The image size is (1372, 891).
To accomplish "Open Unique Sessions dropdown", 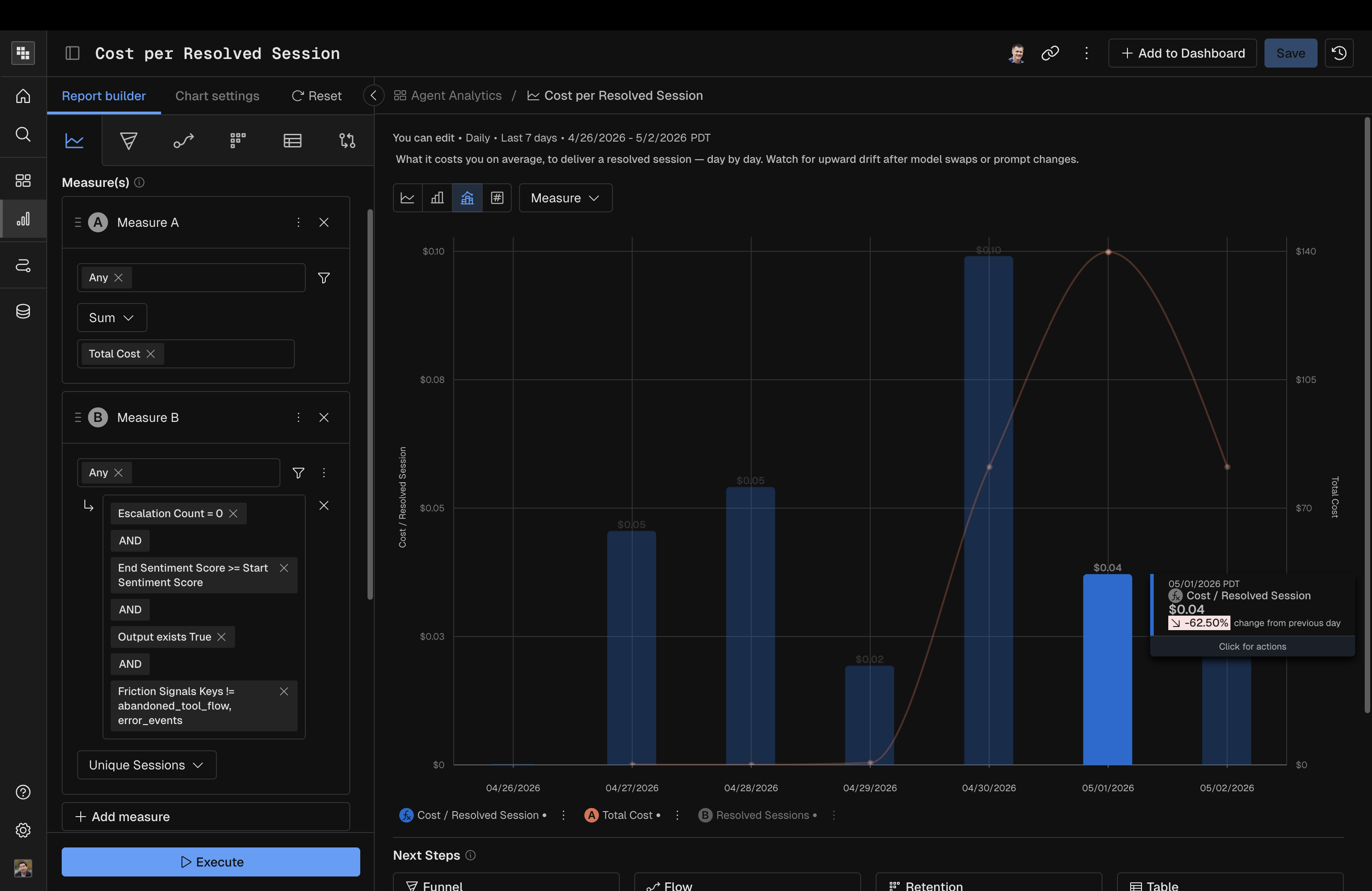I will click(147, 765).
